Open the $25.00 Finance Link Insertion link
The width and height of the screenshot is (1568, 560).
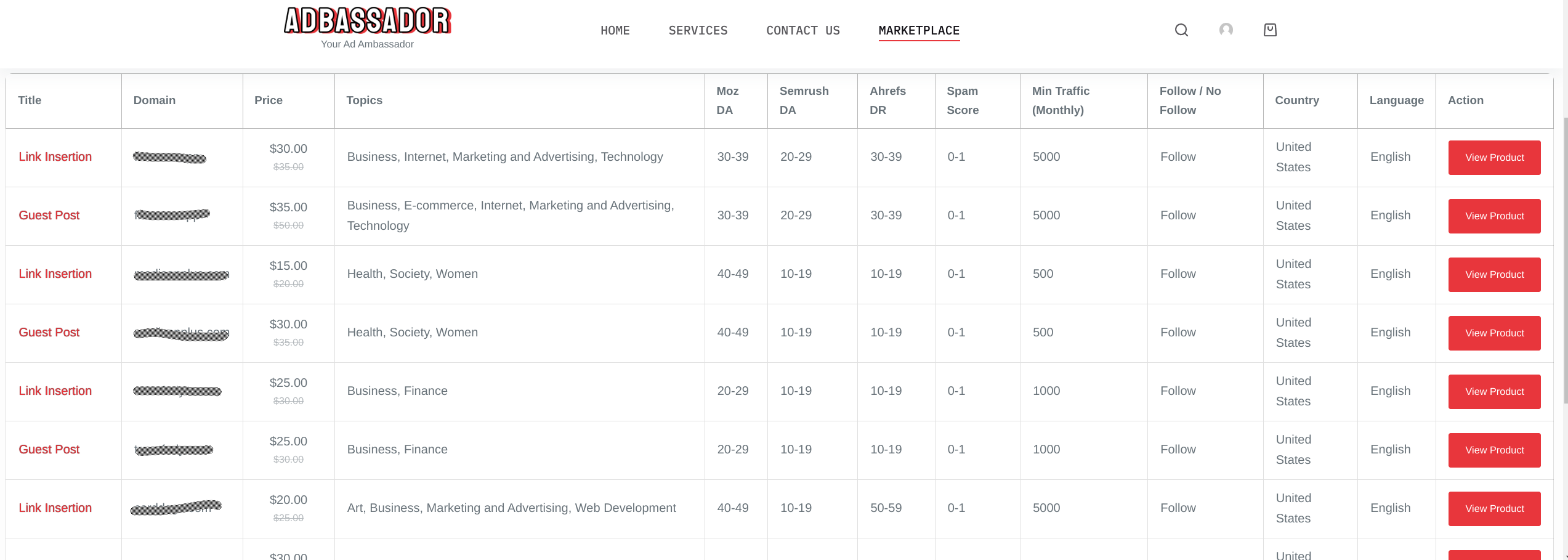point(55,391)
